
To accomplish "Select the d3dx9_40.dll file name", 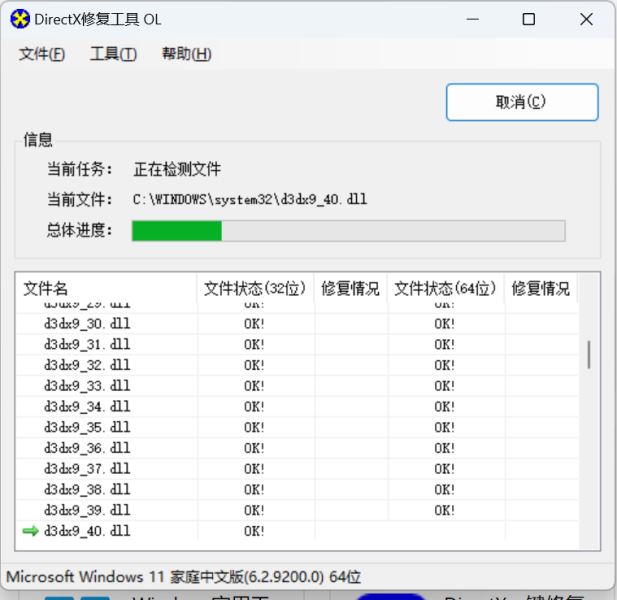I will click(x=87, y=531).
